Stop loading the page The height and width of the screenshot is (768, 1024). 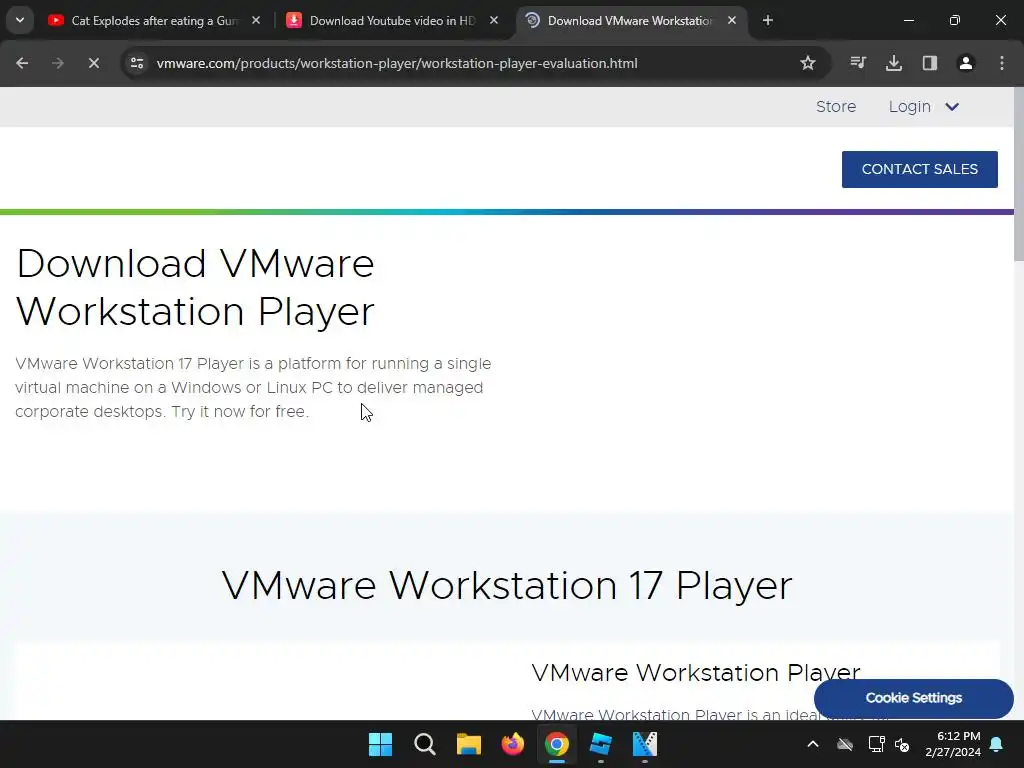[x=93, y=63]
